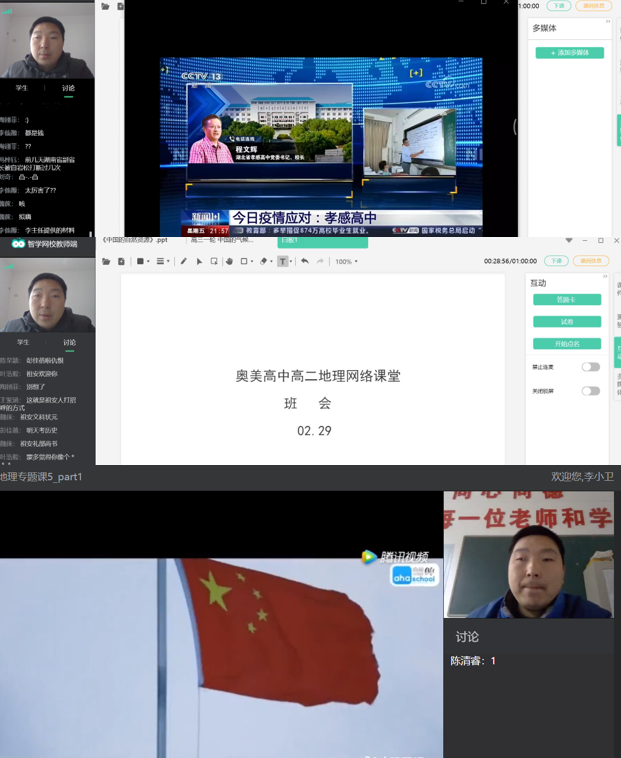
Task: Switch to 高三一轮 中国的气候 tab
Action: [222, 240]
